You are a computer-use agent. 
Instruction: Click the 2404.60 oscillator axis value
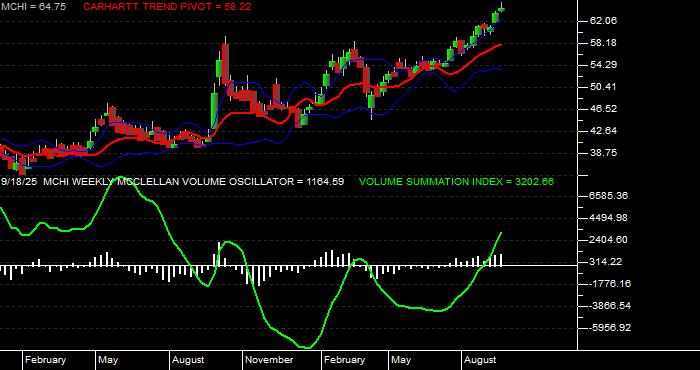[608, 240]
